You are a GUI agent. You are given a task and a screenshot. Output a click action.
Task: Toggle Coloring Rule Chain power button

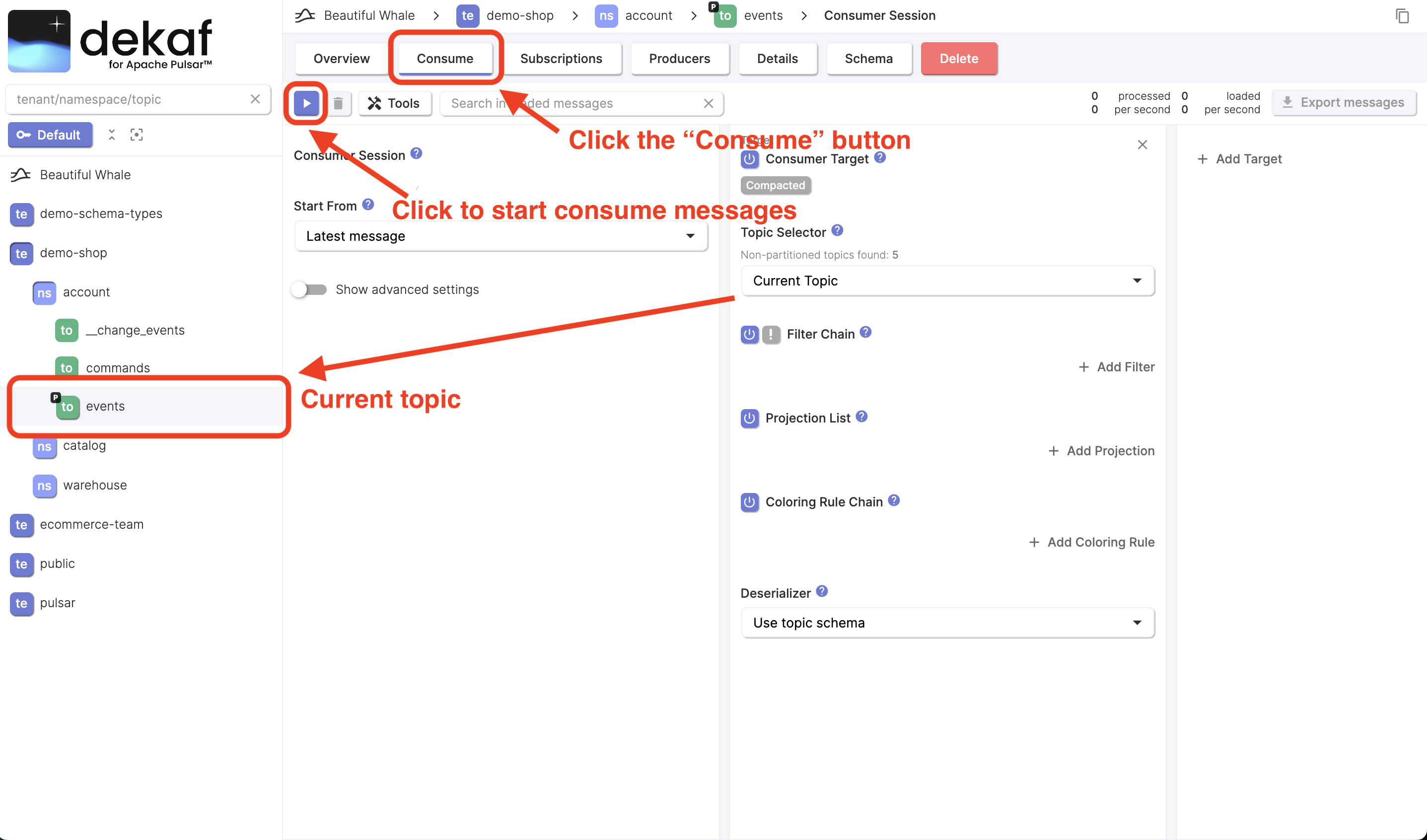pyautogui.click(x=750, y=502)
